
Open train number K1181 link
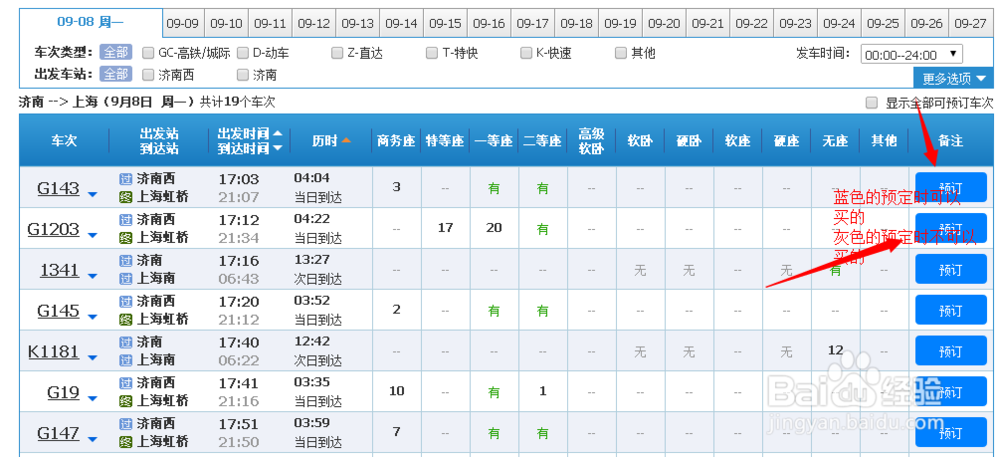coord(54,351)
